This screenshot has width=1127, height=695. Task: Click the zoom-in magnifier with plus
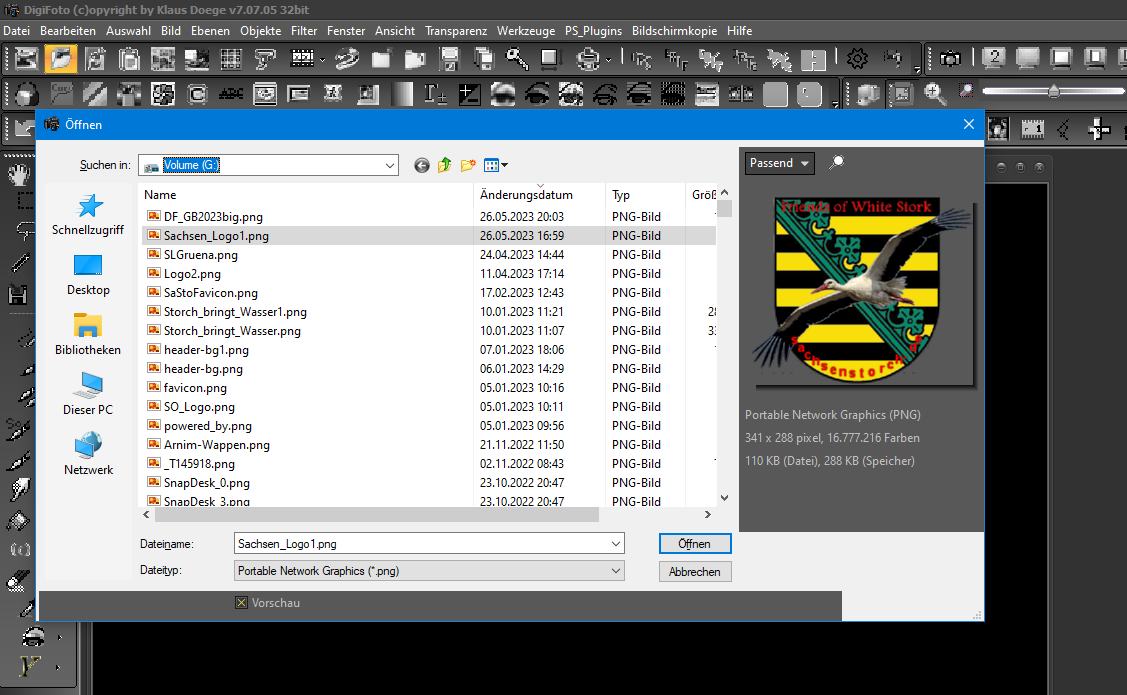click(x=934, y=93)
